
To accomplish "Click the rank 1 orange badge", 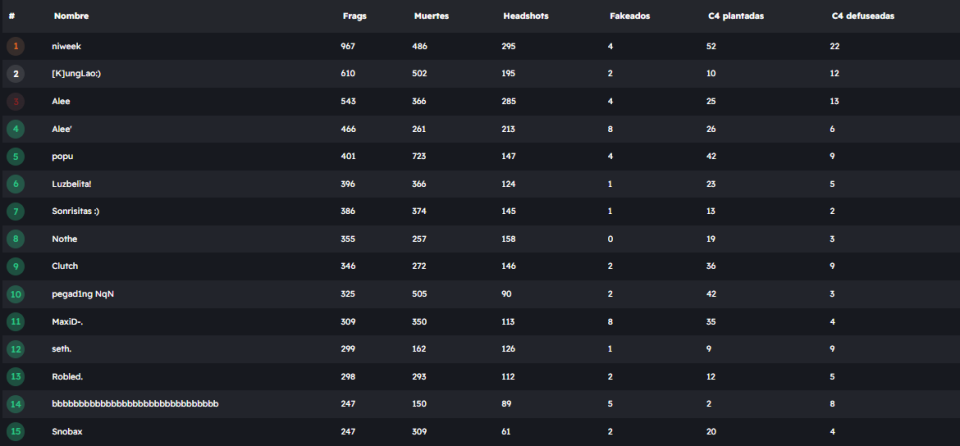I will pos(16,46).
